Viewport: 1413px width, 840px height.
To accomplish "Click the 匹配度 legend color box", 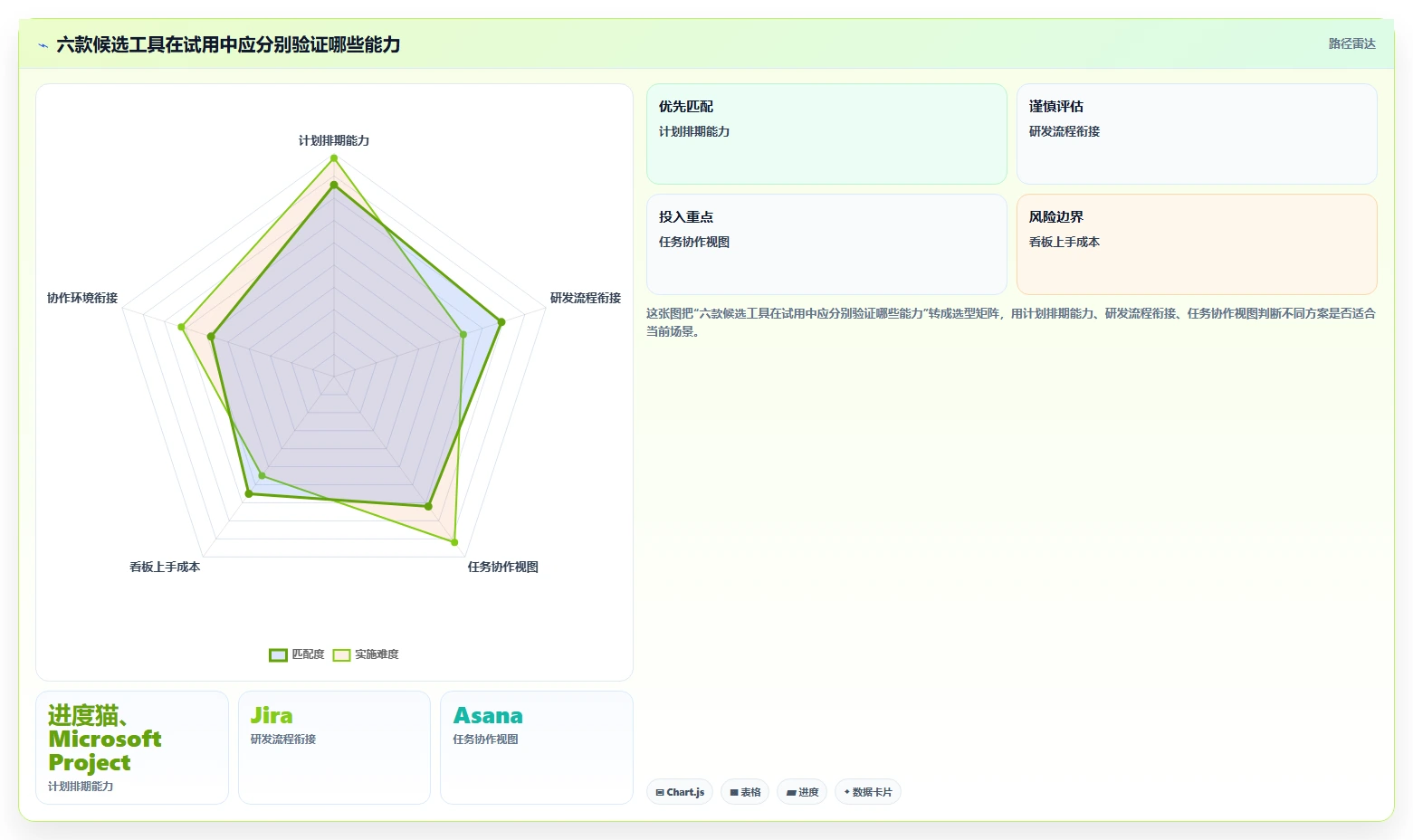I will click(278, 655).
